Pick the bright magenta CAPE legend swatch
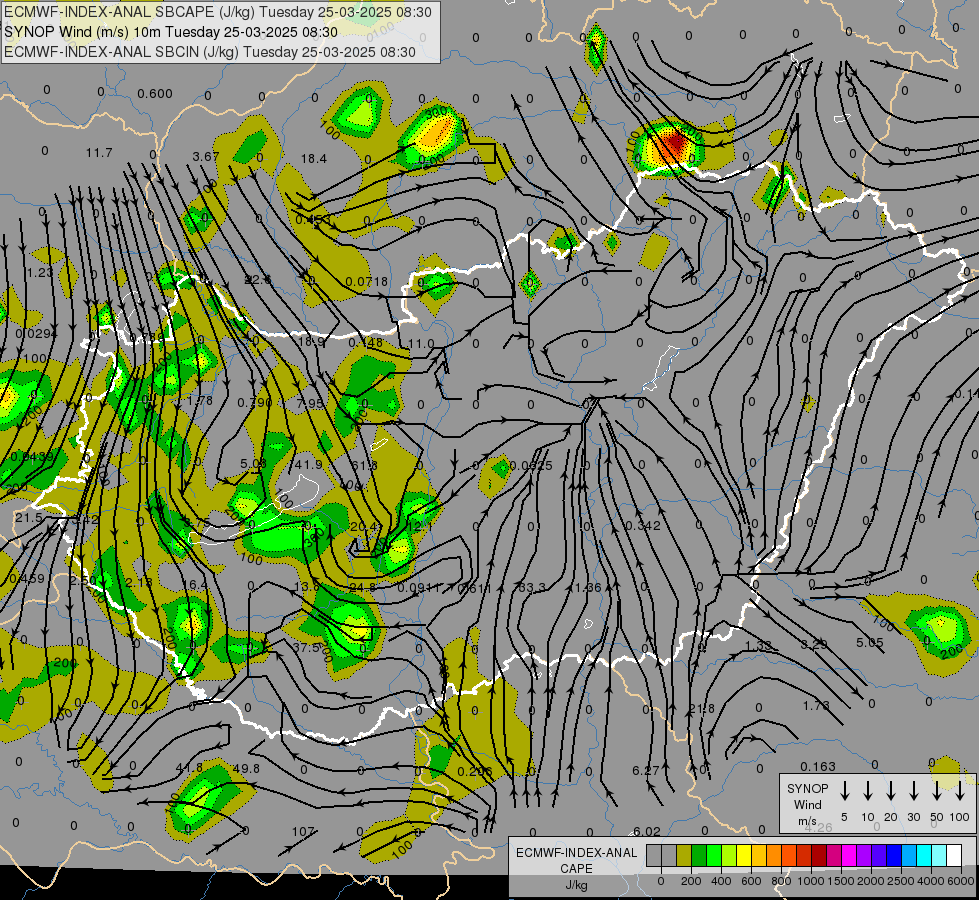The image size is (979, 900). (x=849, y=855)
